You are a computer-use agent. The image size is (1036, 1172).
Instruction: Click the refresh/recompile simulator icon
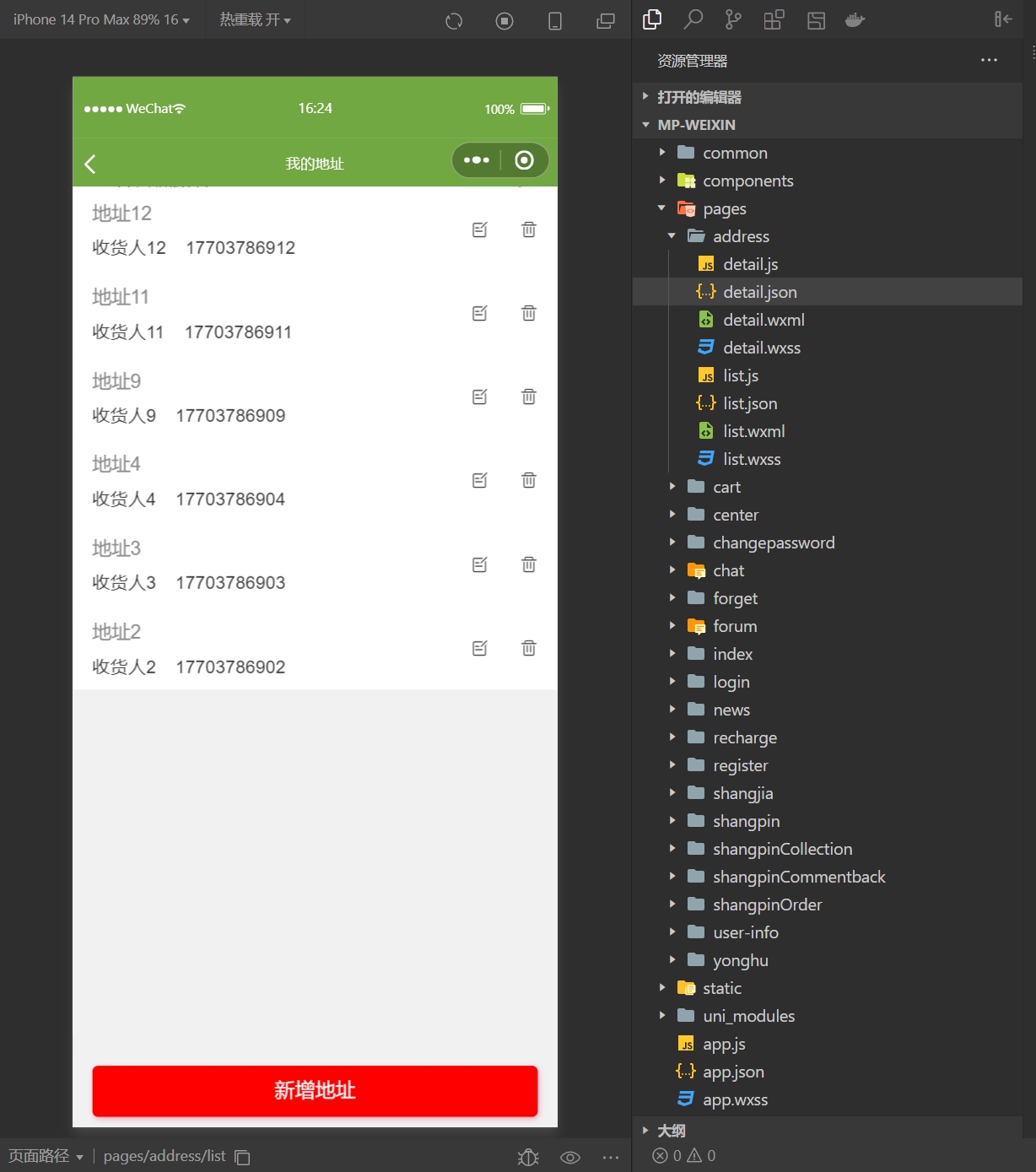454,21
